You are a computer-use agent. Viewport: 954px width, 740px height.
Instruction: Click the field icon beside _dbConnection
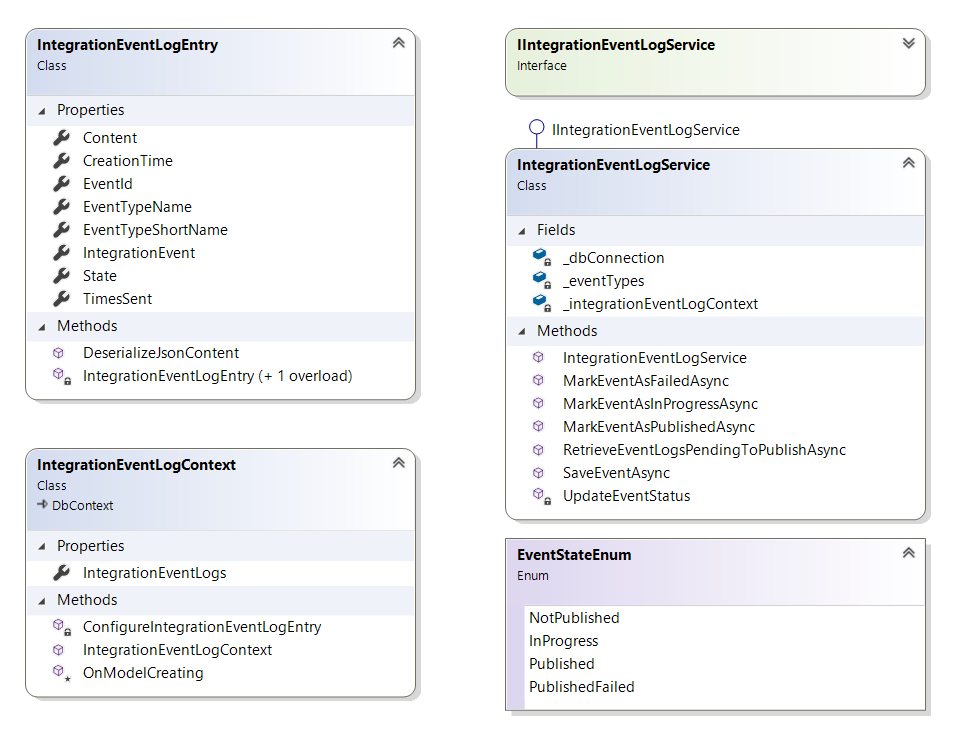click(541, 258)
